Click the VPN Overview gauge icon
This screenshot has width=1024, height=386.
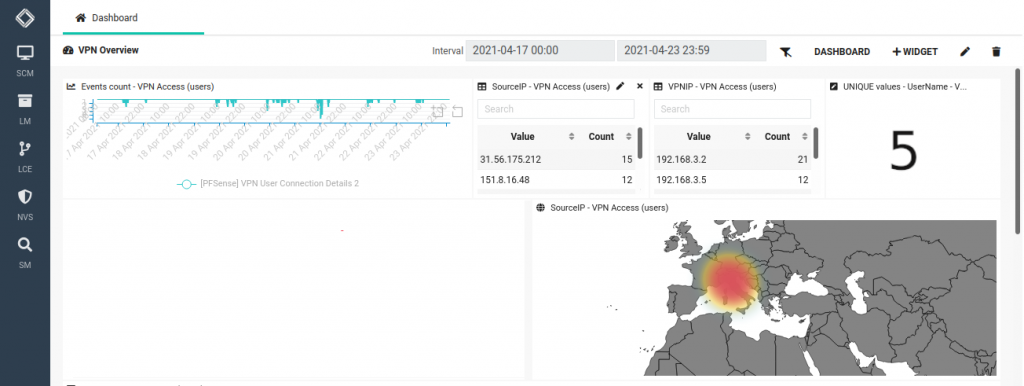(69, 50)
